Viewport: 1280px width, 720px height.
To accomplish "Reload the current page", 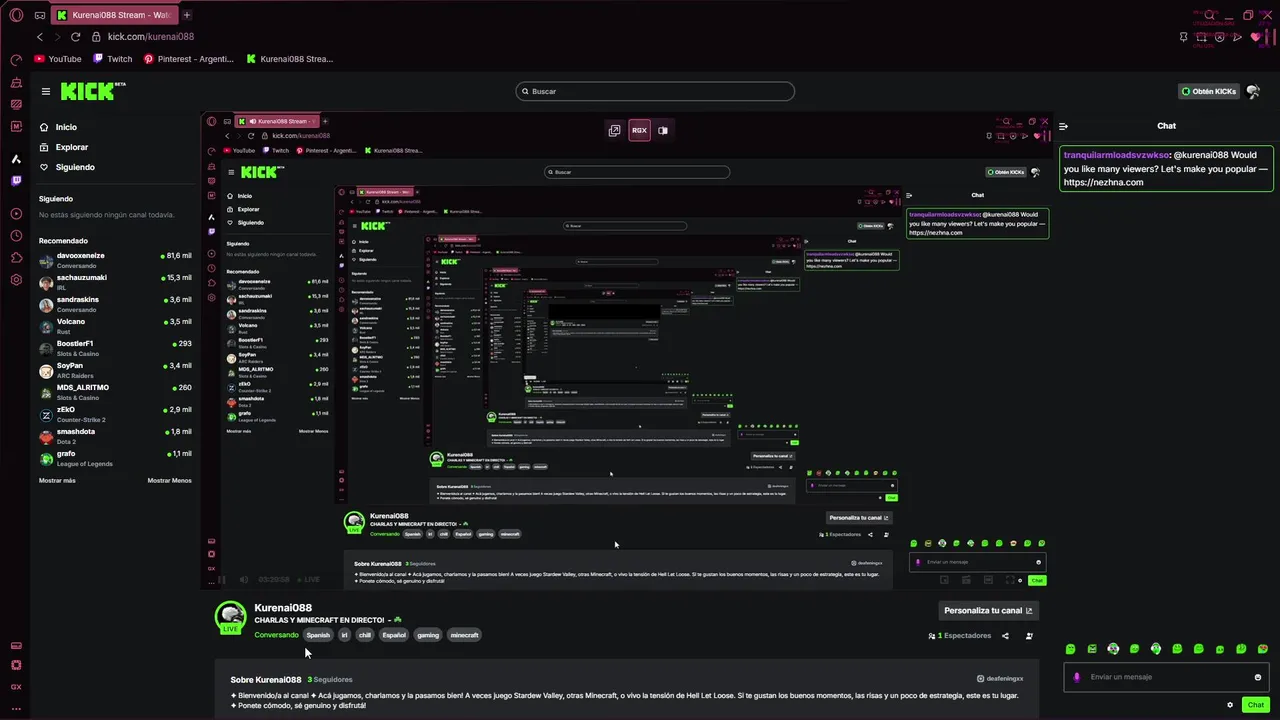I will tap(75, 37).
